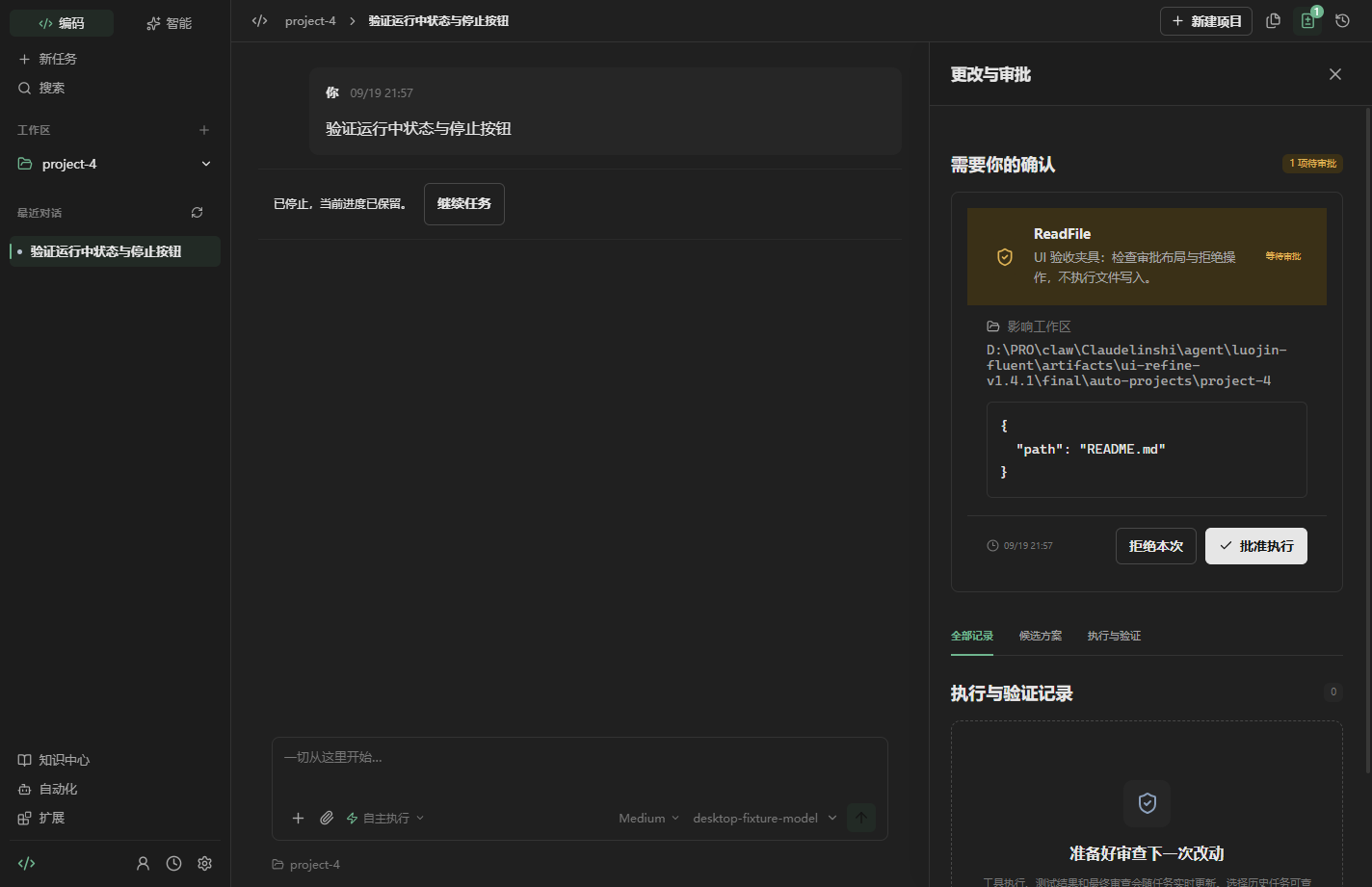Focus the 一切从这里开始 input field

(x=580, y=766)
